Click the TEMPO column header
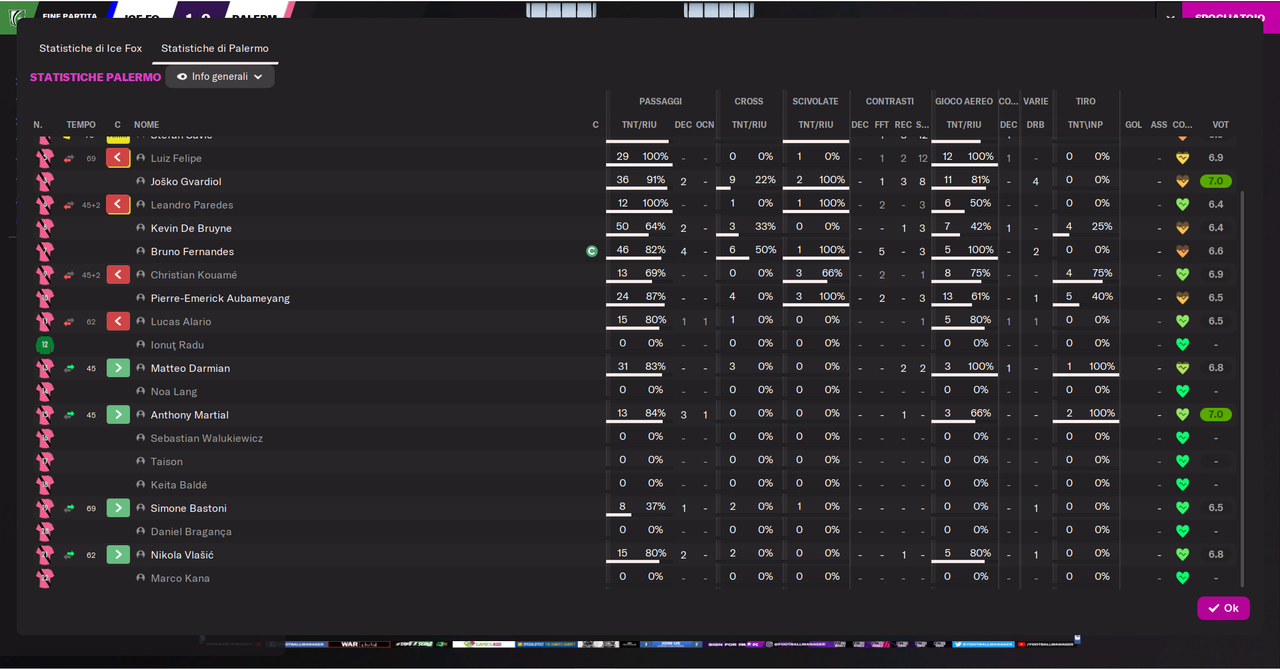Screen dimensions: 1280x669 [81, 125]
